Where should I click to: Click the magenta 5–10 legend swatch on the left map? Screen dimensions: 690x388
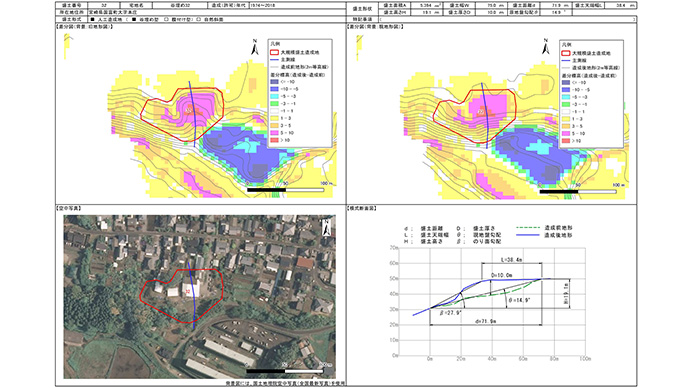[x=275, y=133]
